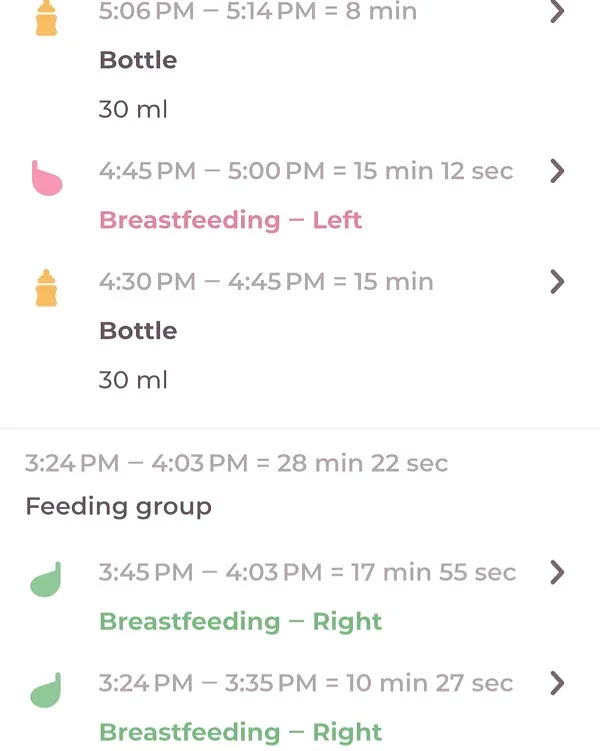Select Breastfeeding – Right at 3:24 PM
Viewport: 600px width, 751px height.
(x=240, y=733)
